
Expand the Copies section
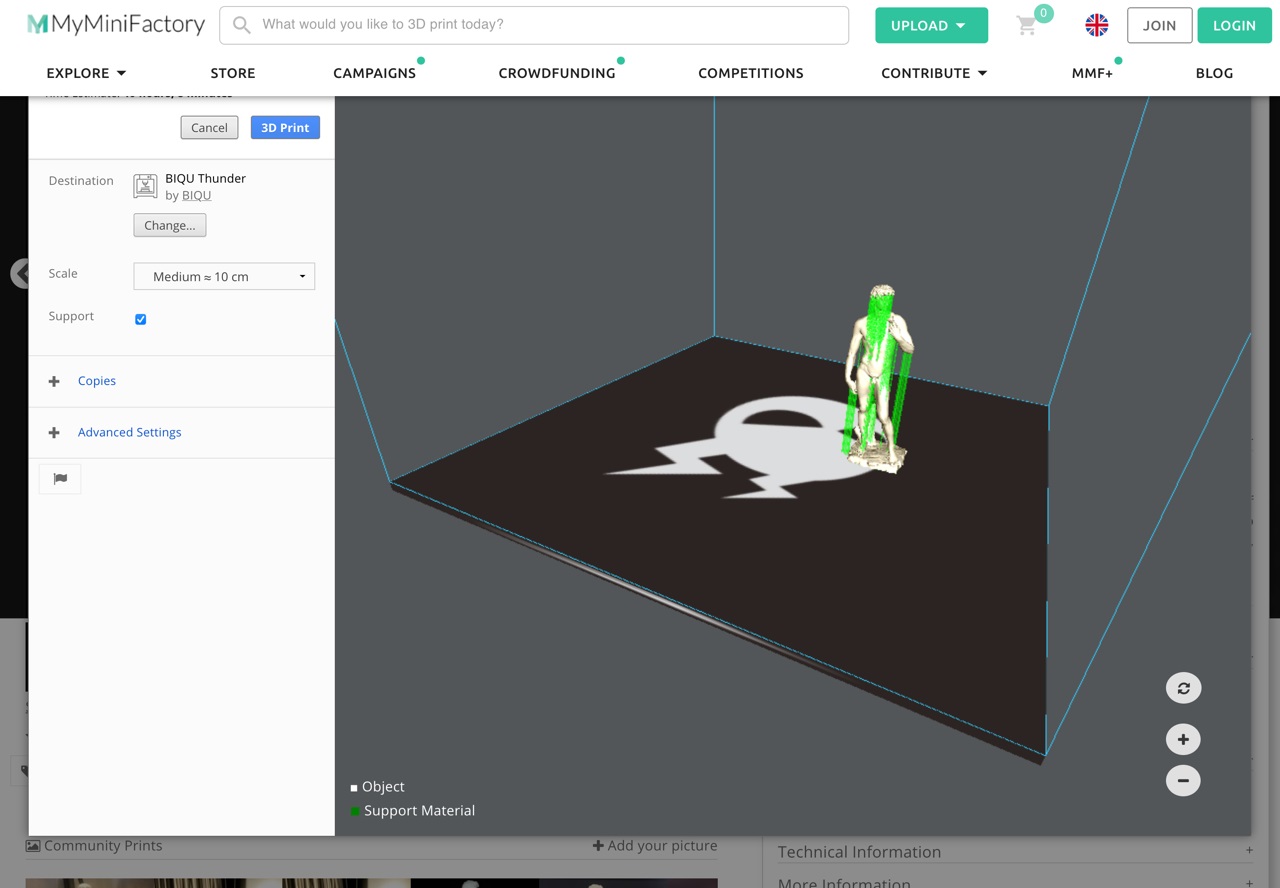[97, 381]
